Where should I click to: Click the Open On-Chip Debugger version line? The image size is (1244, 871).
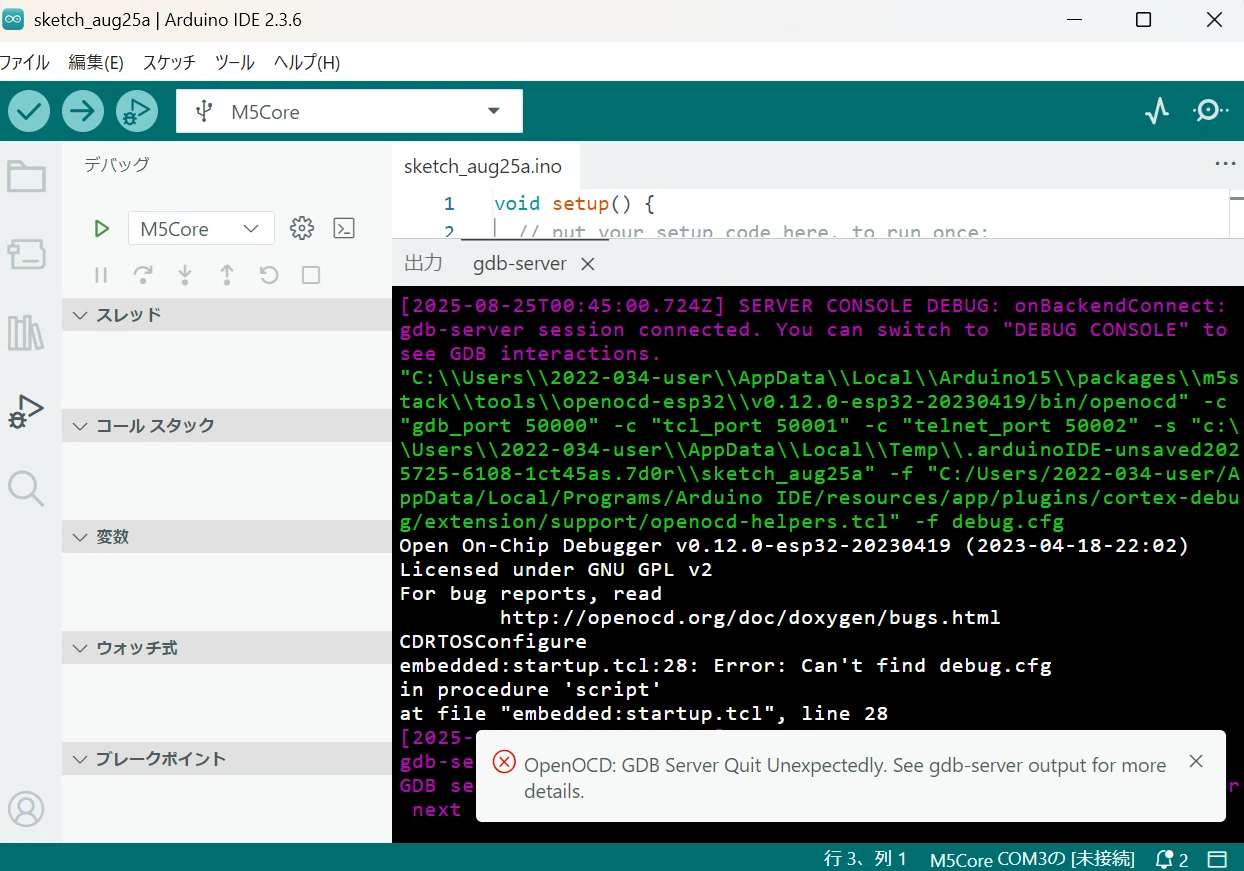point(794,545)
